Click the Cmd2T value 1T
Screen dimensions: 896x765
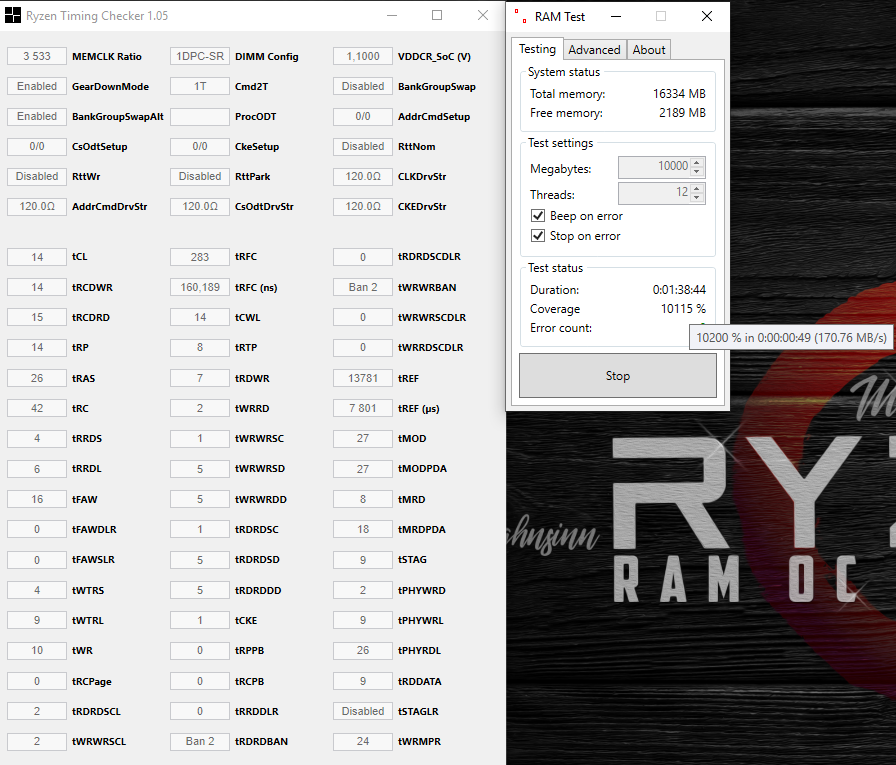(x=200, y=86)
